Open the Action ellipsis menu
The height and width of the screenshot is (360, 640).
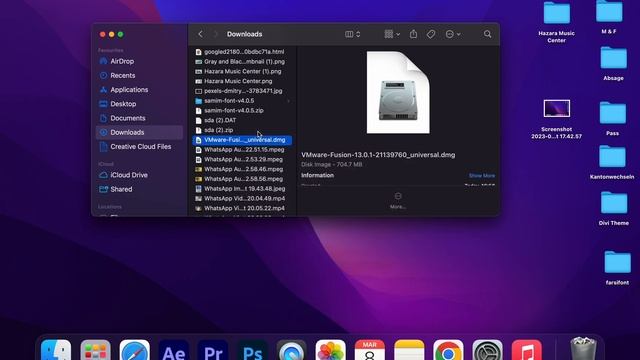click(453, 34)
